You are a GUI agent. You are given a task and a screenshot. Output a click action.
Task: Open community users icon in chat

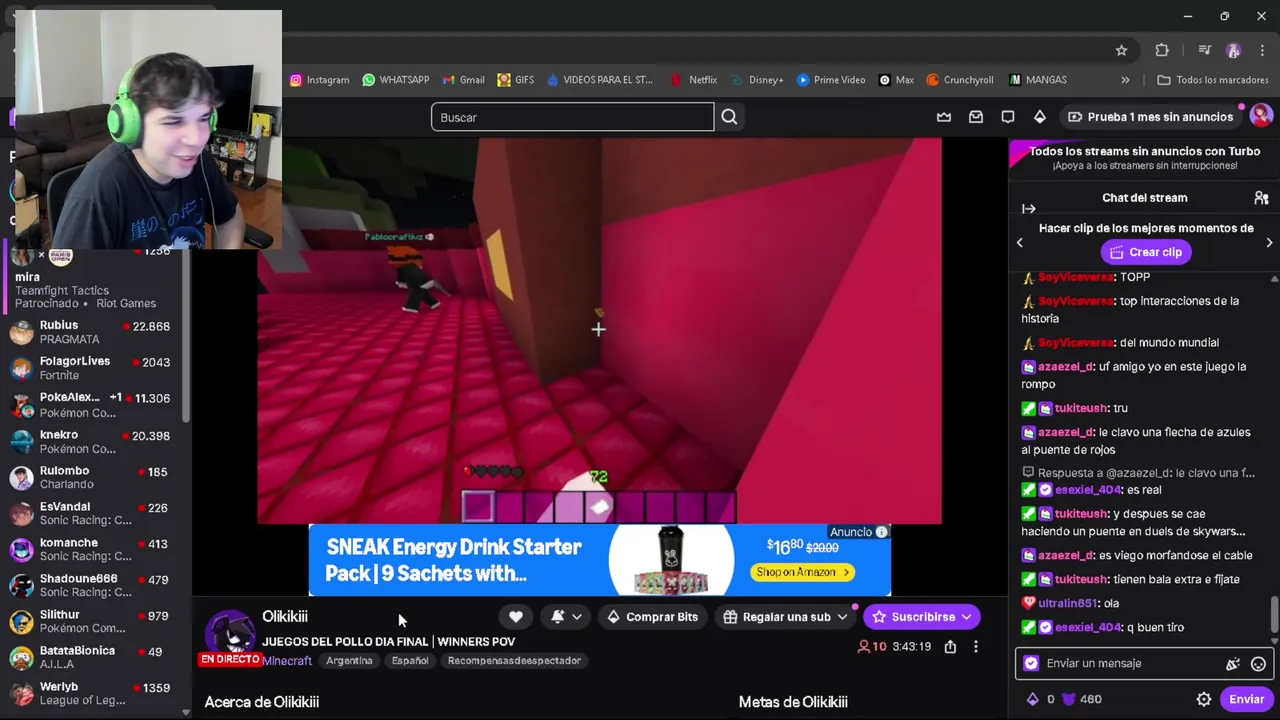pos(1261,198)
